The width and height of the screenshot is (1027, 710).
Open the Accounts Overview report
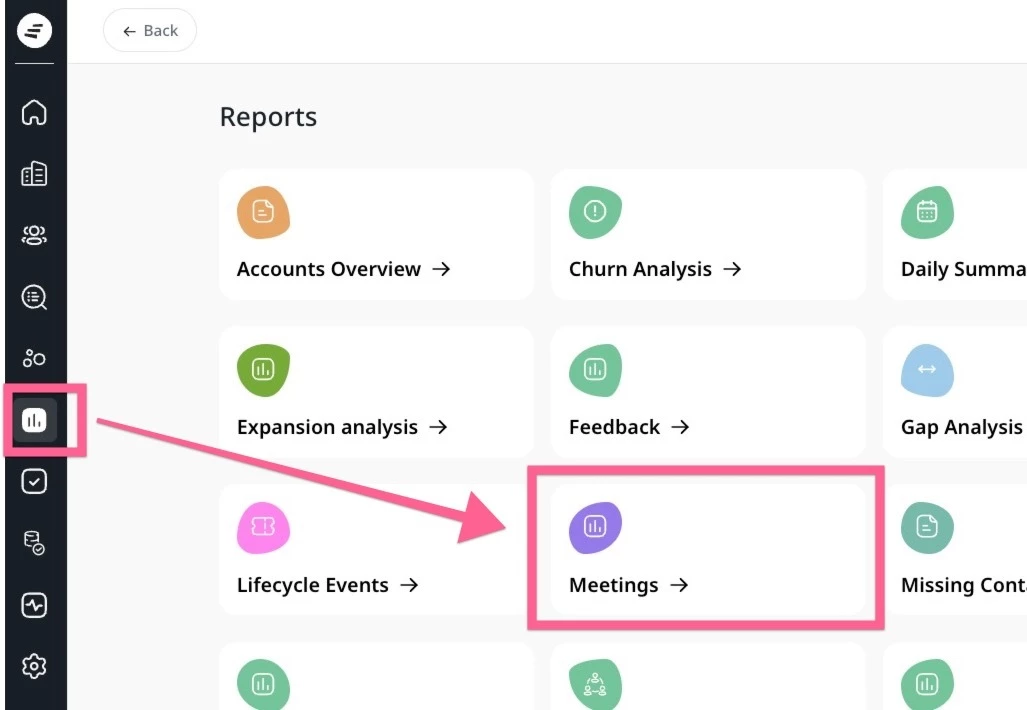376,234
